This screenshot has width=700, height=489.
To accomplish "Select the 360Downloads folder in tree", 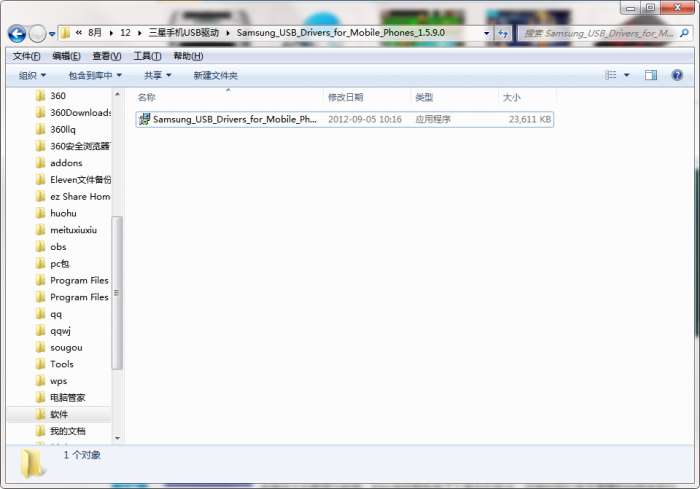I will pos(73,113).
